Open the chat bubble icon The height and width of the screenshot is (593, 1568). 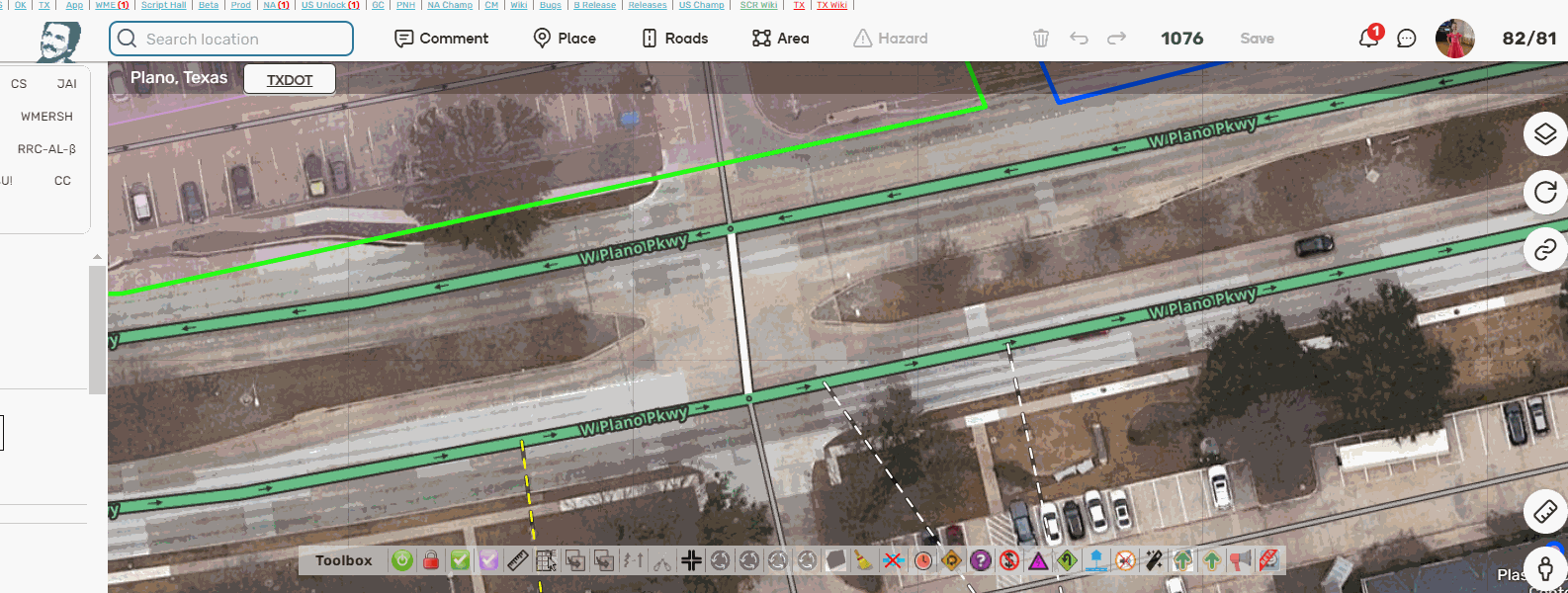pos(1406,39)
